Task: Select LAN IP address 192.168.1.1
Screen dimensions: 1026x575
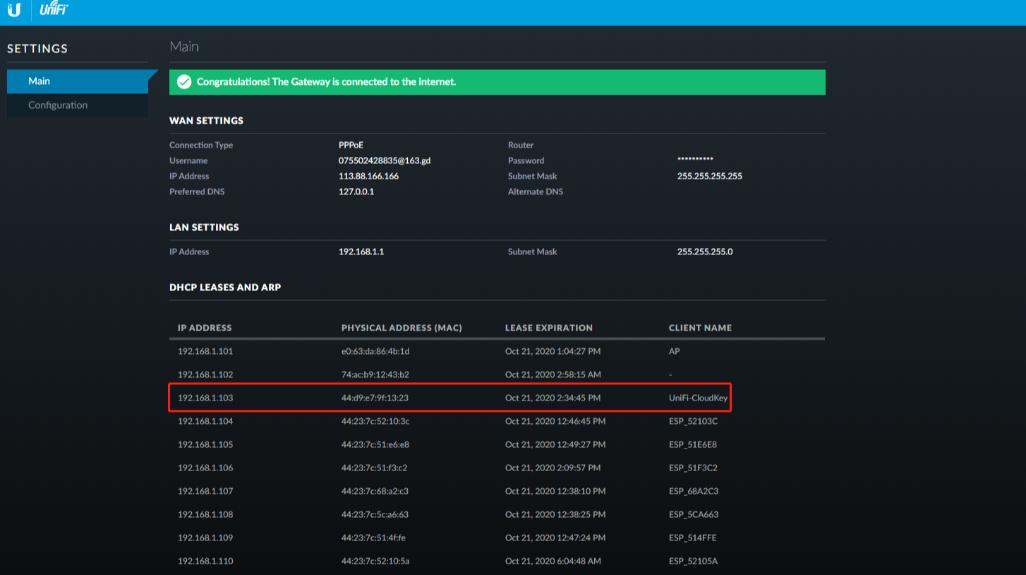Action: click(x=361, y=251)
